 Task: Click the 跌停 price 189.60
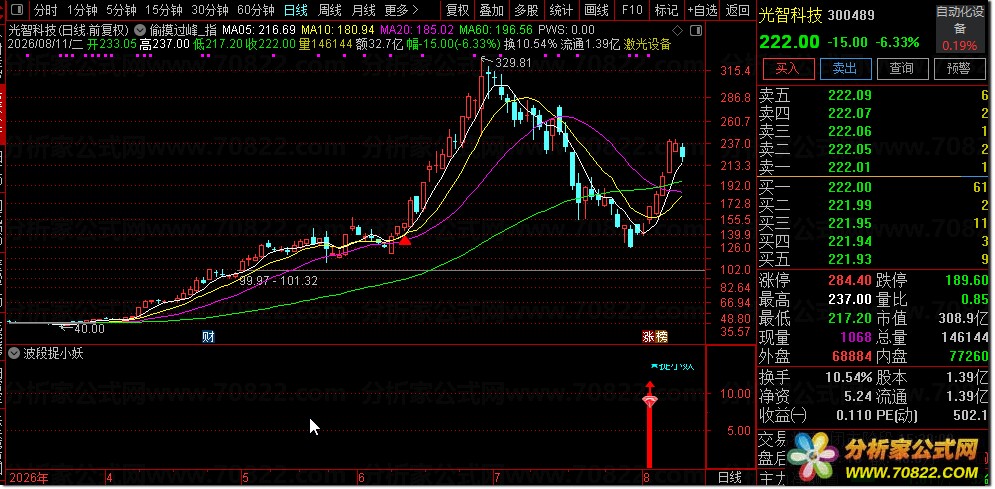[966, 280]
